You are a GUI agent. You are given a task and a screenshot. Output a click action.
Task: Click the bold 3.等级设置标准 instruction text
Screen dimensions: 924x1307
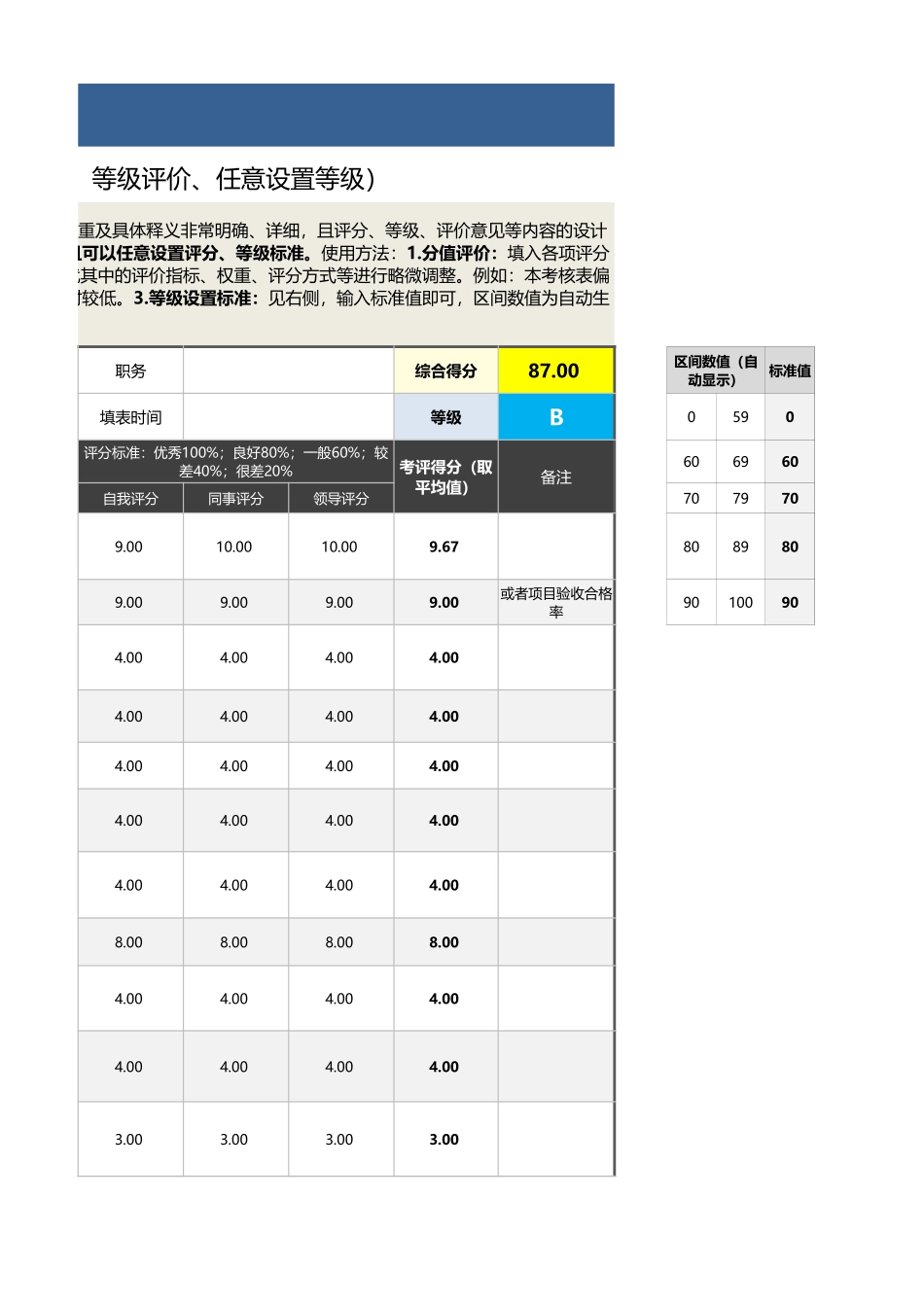(x=196, y=299)
